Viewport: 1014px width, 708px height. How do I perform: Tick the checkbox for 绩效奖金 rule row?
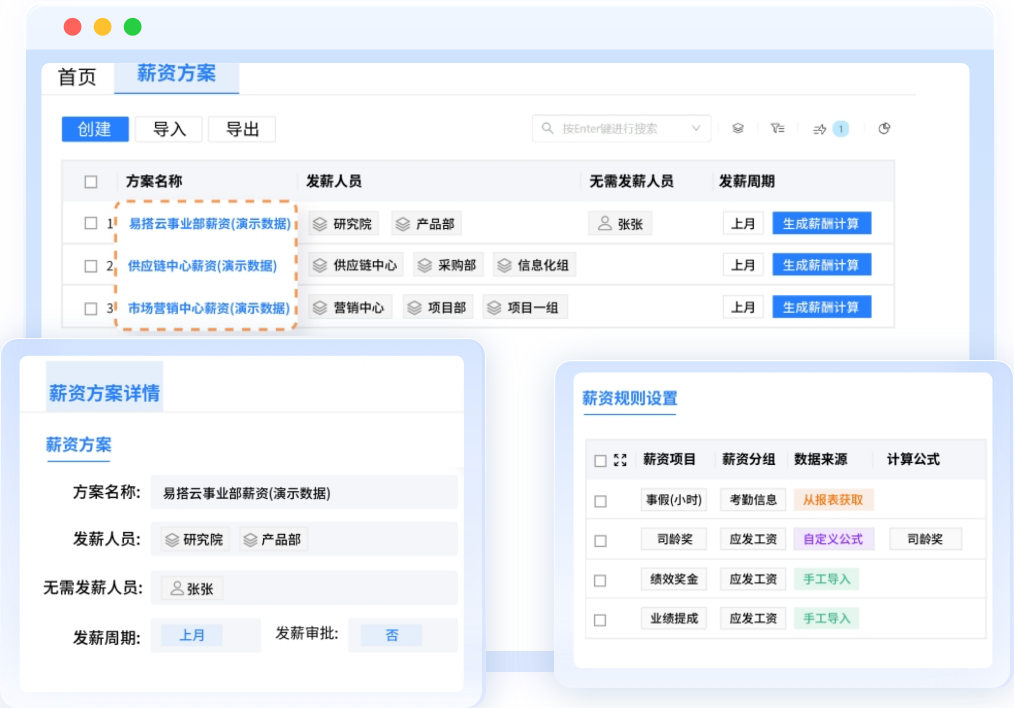click(600, 580)
